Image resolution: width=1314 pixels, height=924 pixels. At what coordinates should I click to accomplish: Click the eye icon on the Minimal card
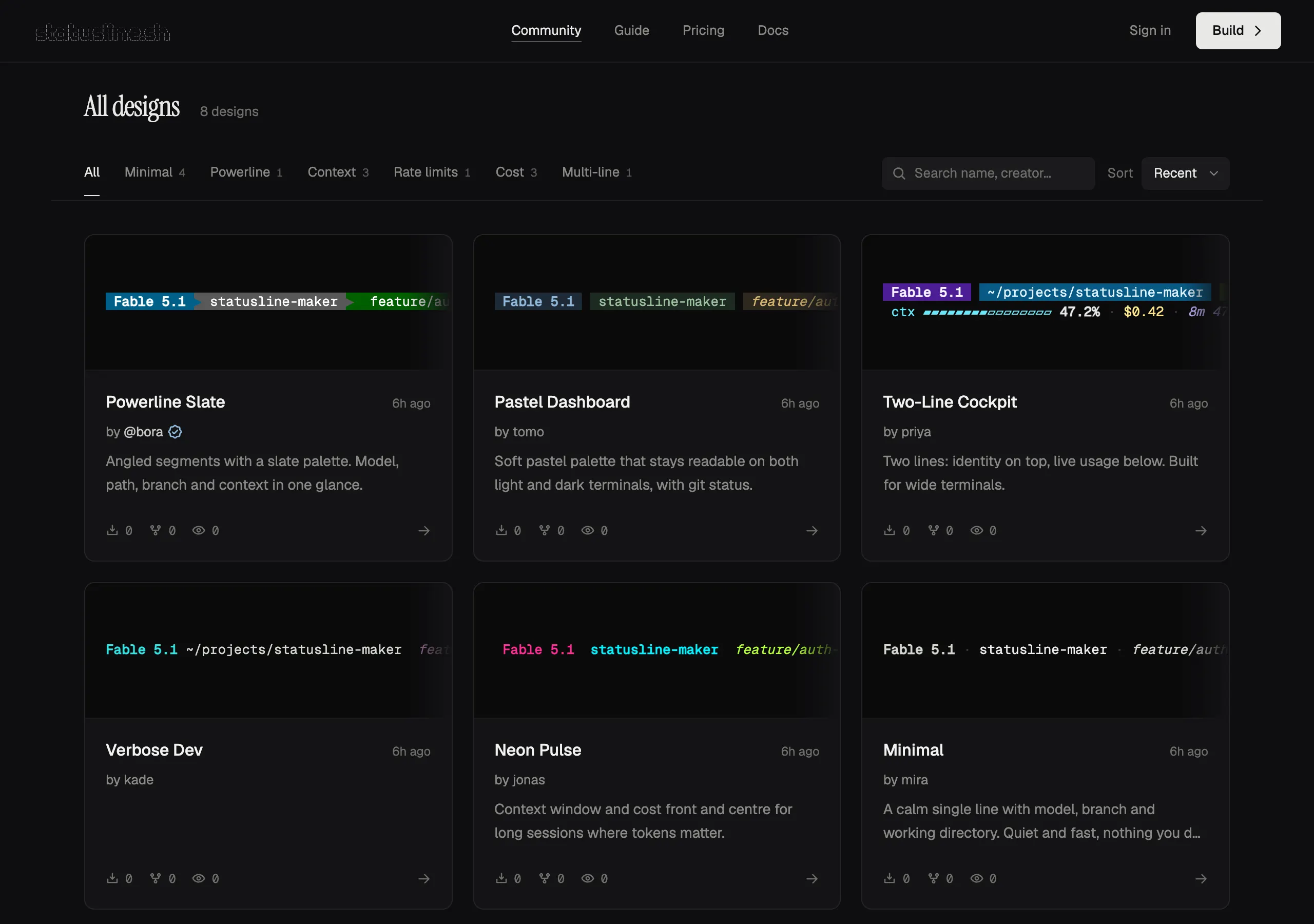pyautogui.click(x=976, y=878)
